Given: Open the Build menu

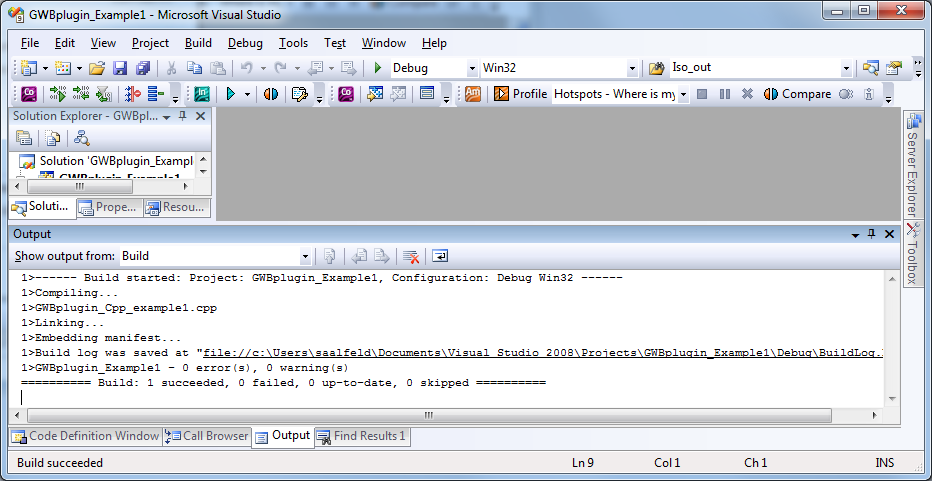Looking at the screenshot, I should point(198,43).
